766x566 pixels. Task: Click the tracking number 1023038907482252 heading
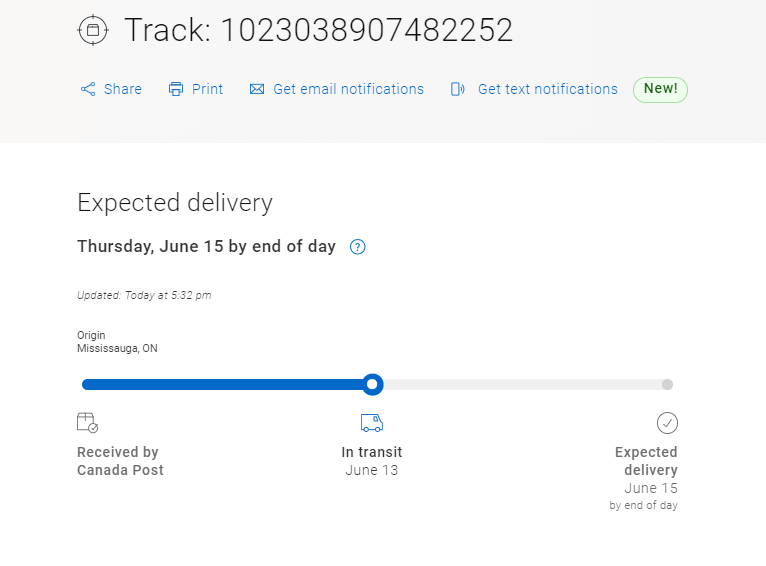pos(366,30)
